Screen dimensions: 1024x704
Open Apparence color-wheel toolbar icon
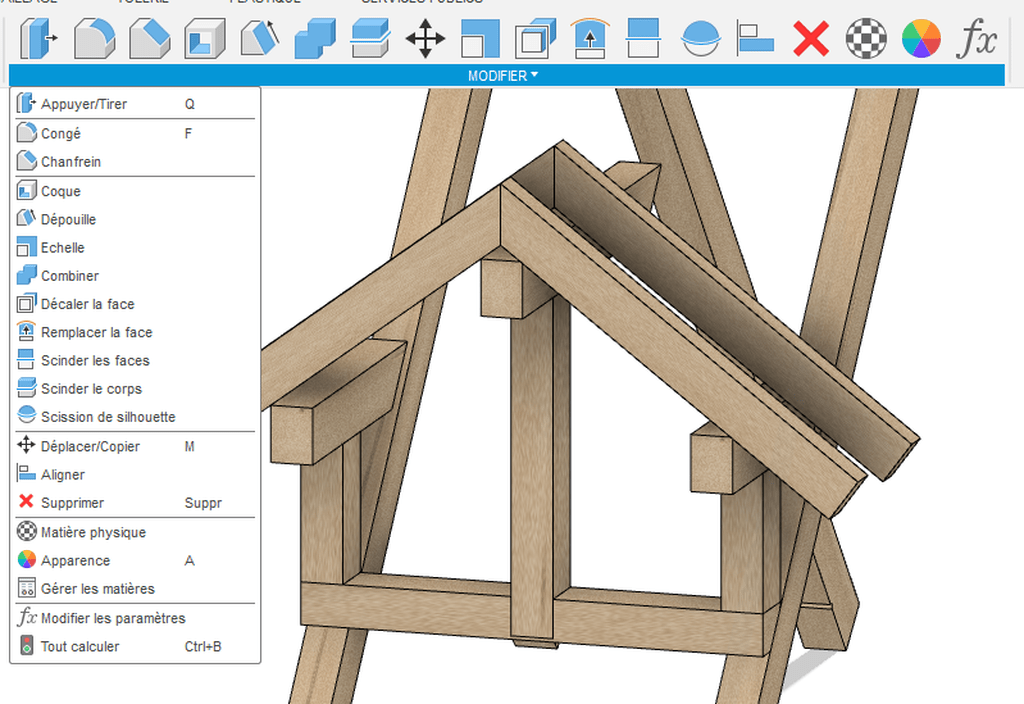[x=921, y=39]
